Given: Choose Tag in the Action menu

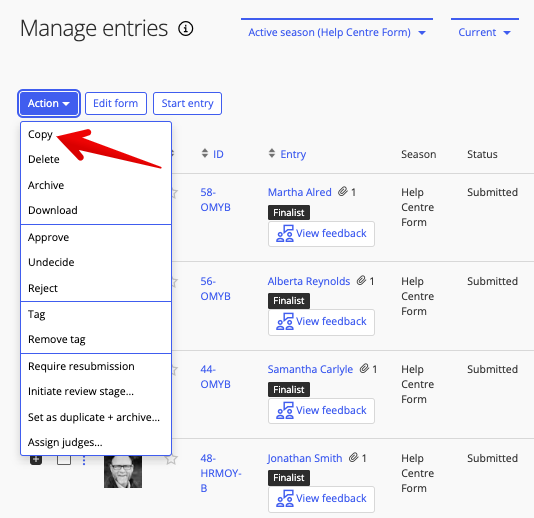Looking at the screenshot, I should pos(36,314).
